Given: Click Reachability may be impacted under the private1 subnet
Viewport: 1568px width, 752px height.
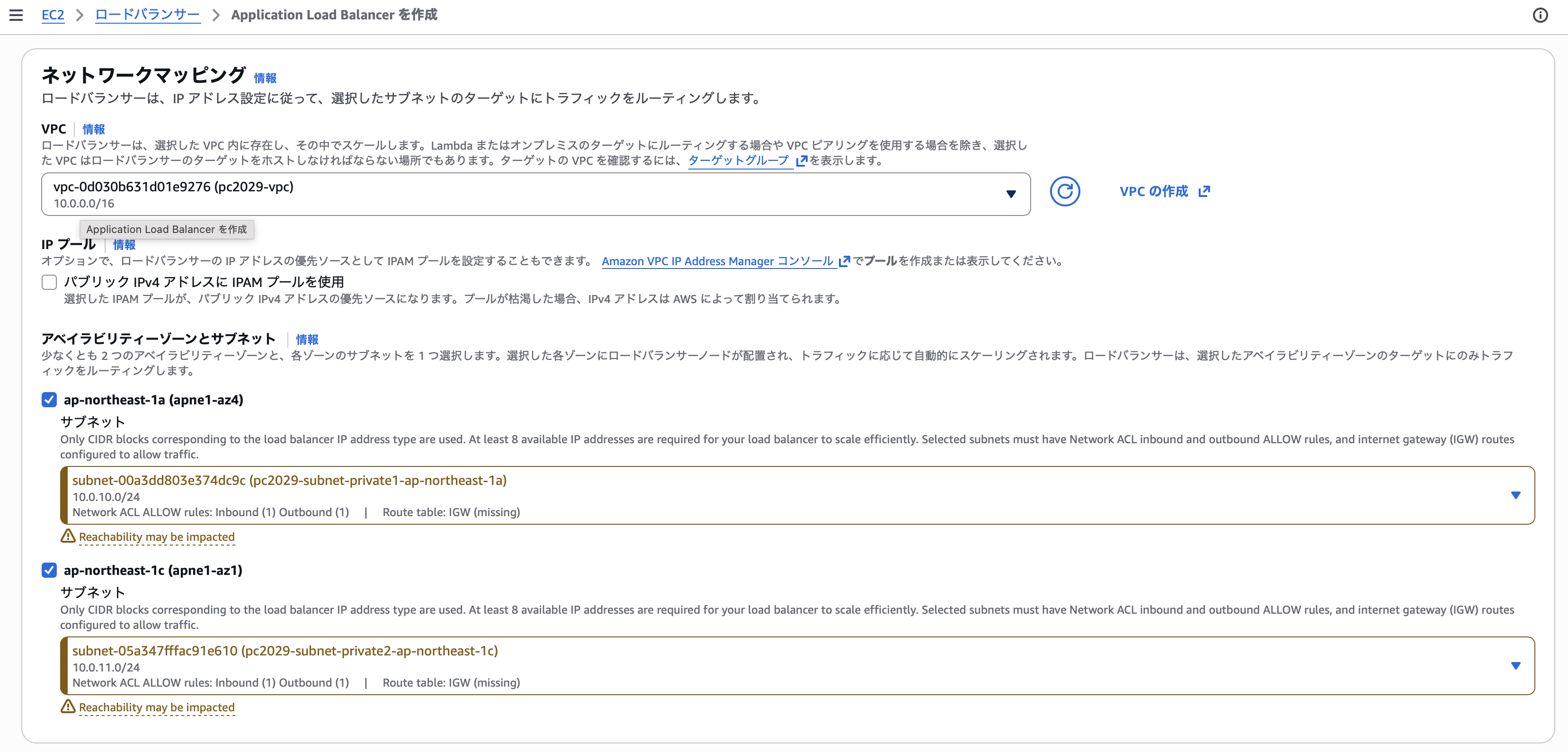Looking at the screenshot, I should [156, 537].
